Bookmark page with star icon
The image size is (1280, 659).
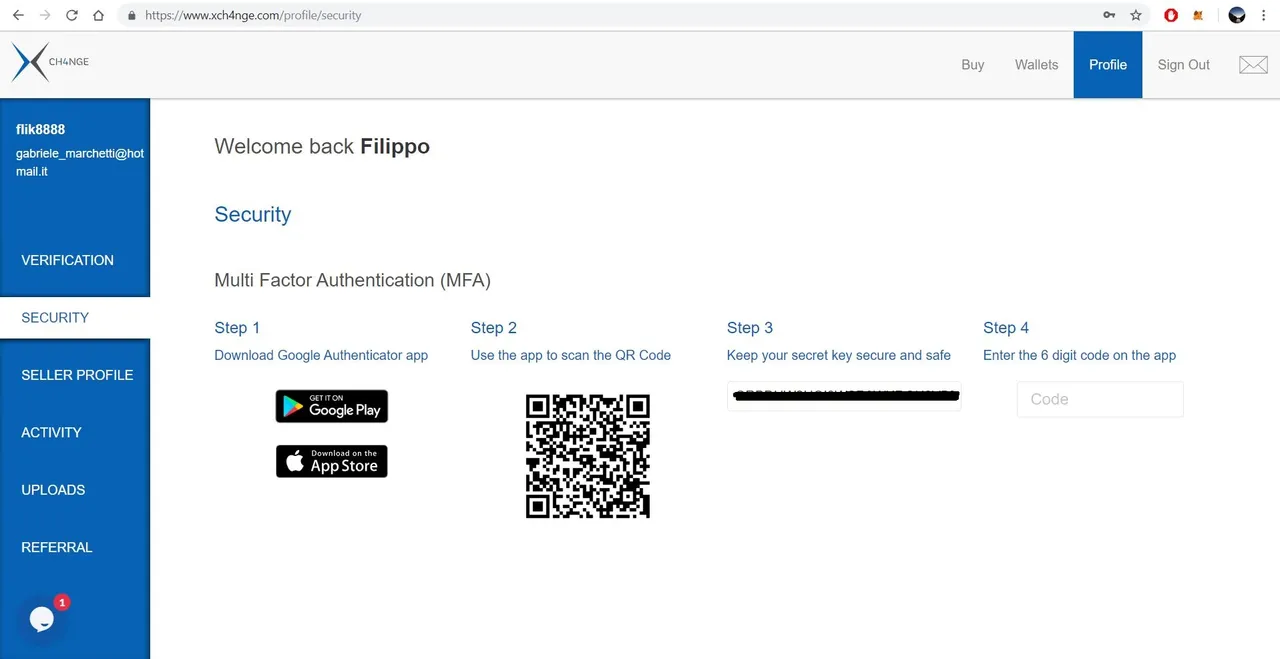click(x=1136, y=15)
